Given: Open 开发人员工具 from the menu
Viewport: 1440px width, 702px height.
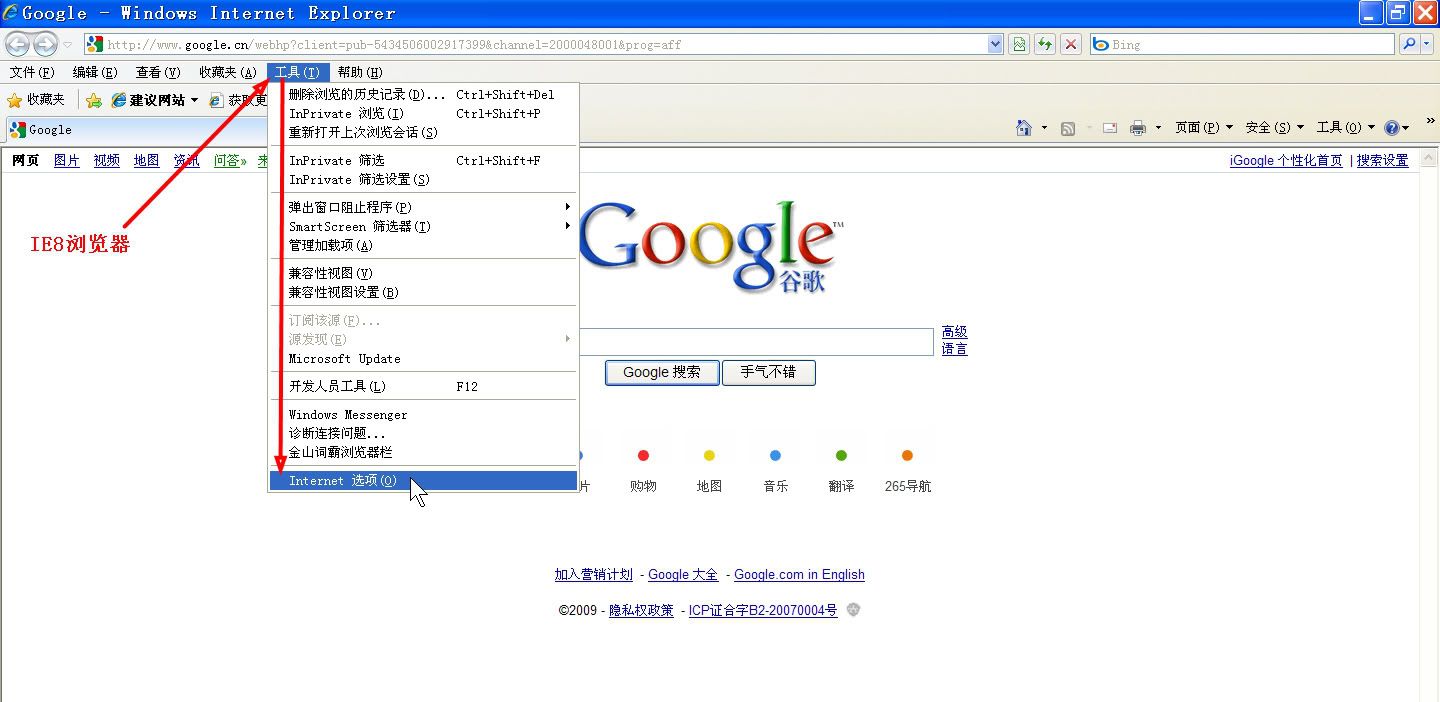Looking at the screenshot, I should click(x=423, y=386).
